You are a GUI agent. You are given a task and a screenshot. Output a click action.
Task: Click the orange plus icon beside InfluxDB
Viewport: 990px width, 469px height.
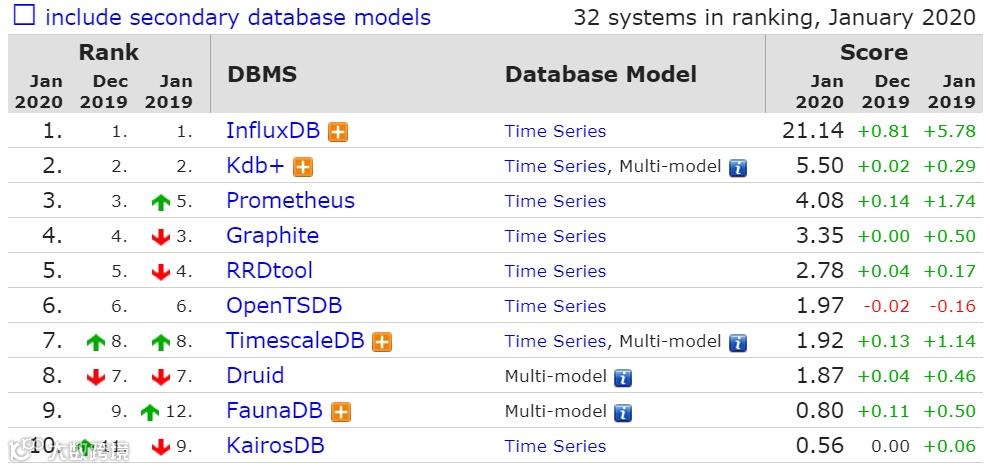tap(338, 132)
